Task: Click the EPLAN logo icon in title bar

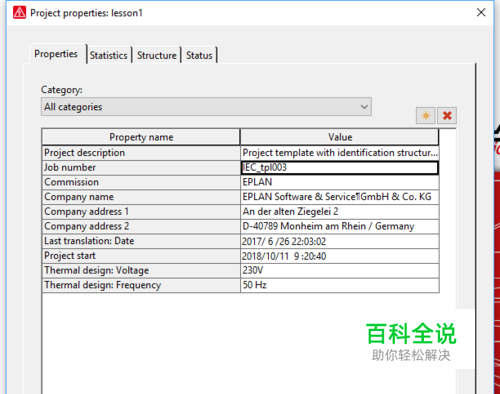Action: tap(19, 13)
